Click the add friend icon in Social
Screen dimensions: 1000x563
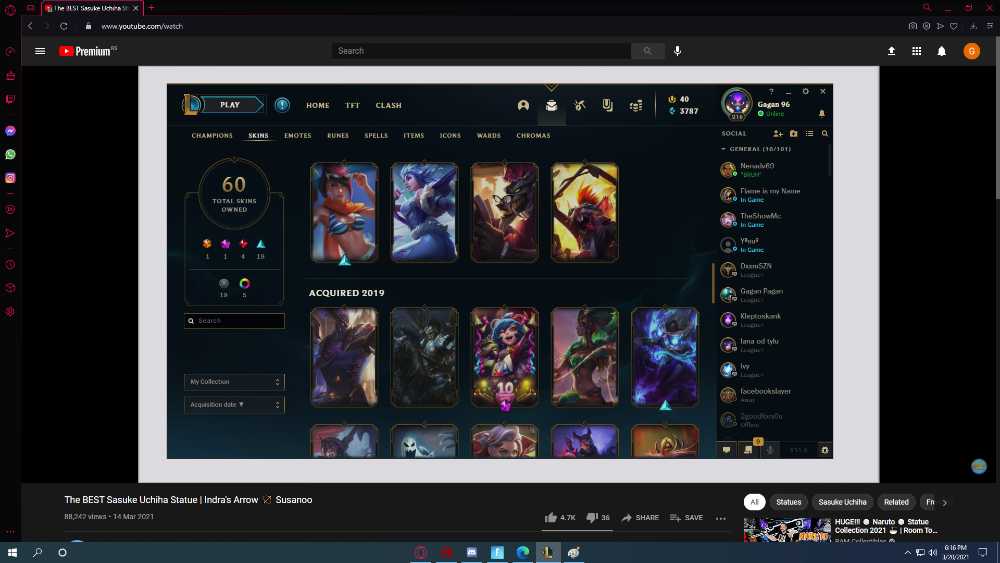click(777, 133)
